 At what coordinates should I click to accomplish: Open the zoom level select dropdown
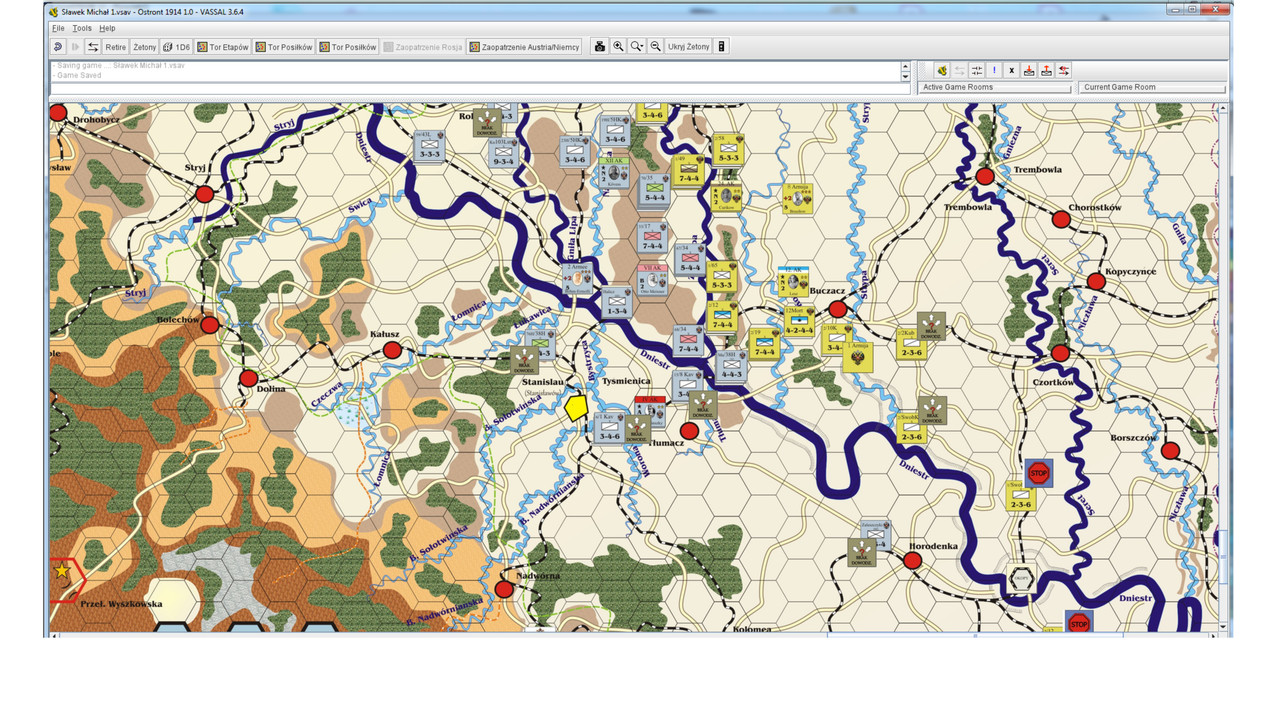coord(637,47)
